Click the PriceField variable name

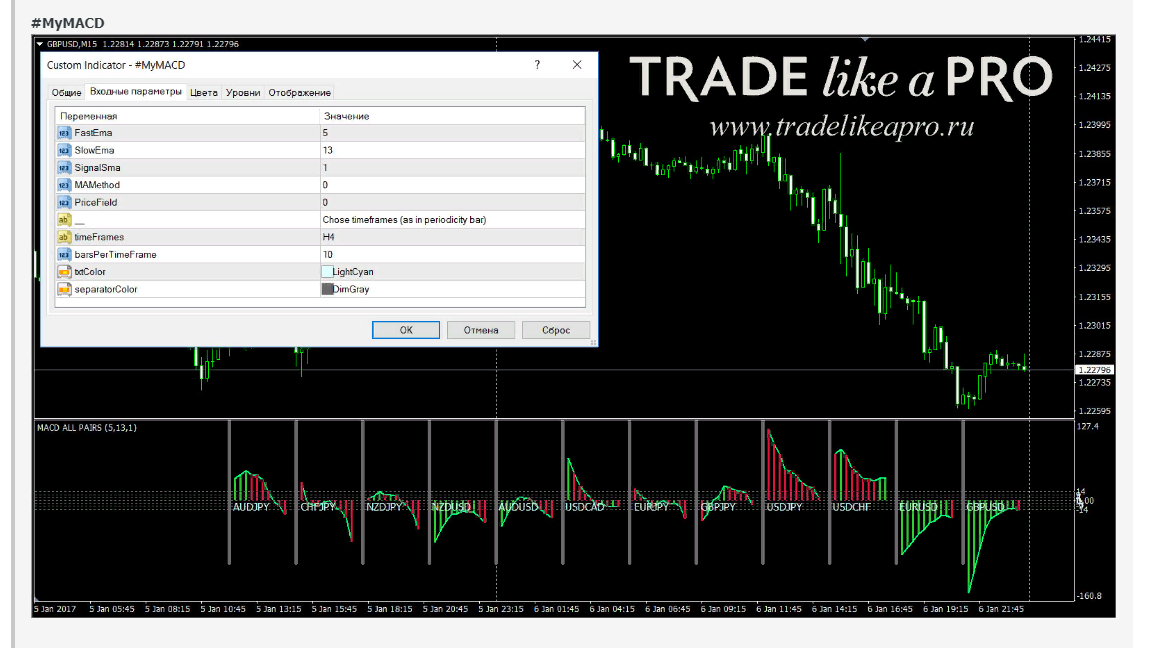(x=95, y=202)
